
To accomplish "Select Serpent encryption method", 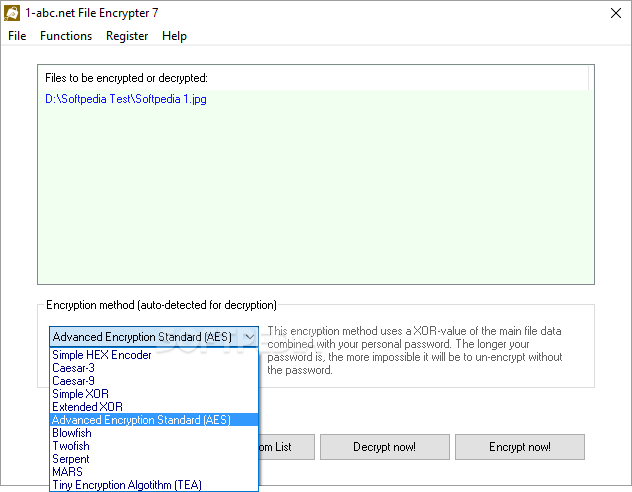I will [x=154, y=459].
